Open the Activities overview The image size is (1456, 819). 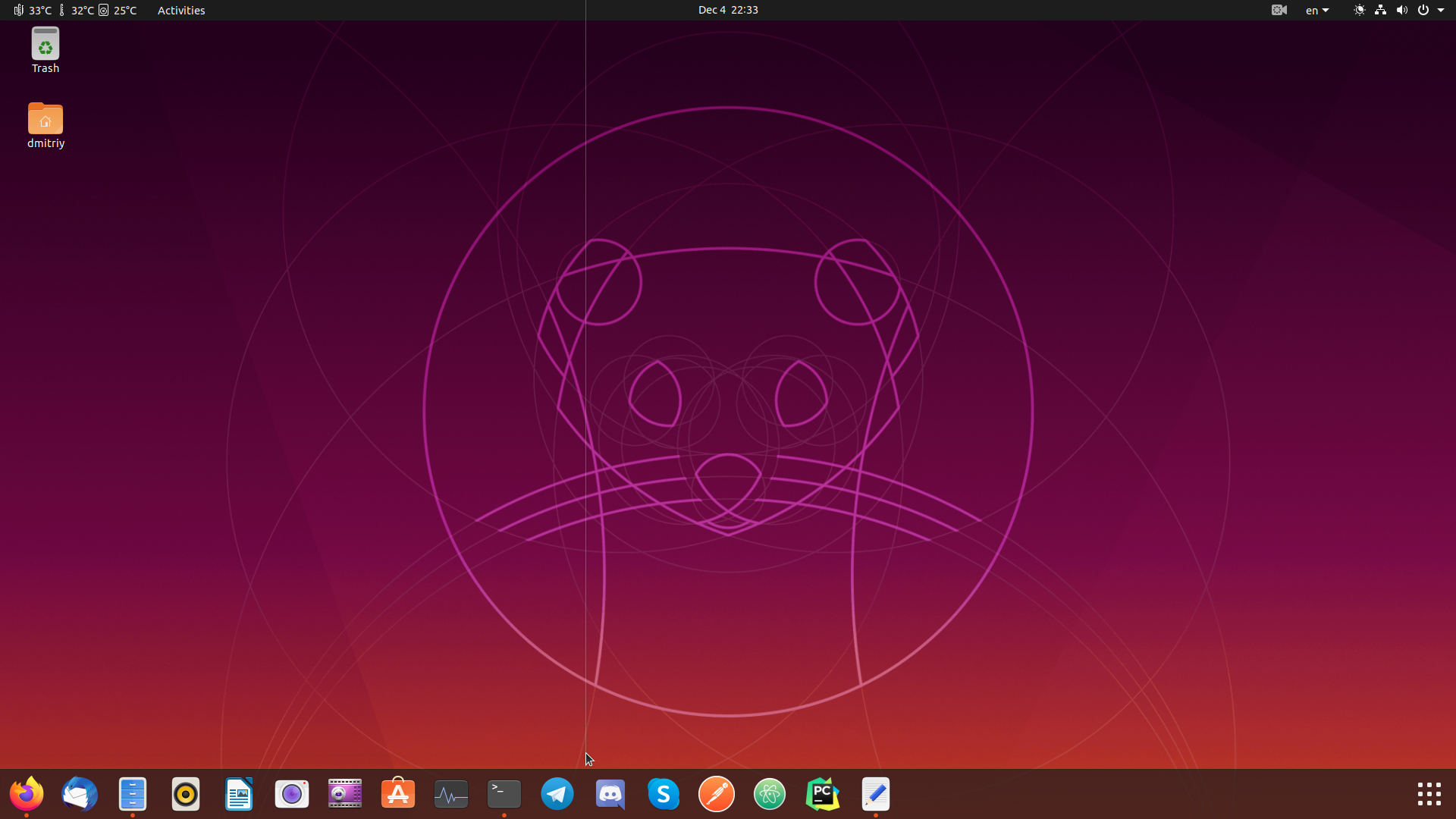(181, 10)
